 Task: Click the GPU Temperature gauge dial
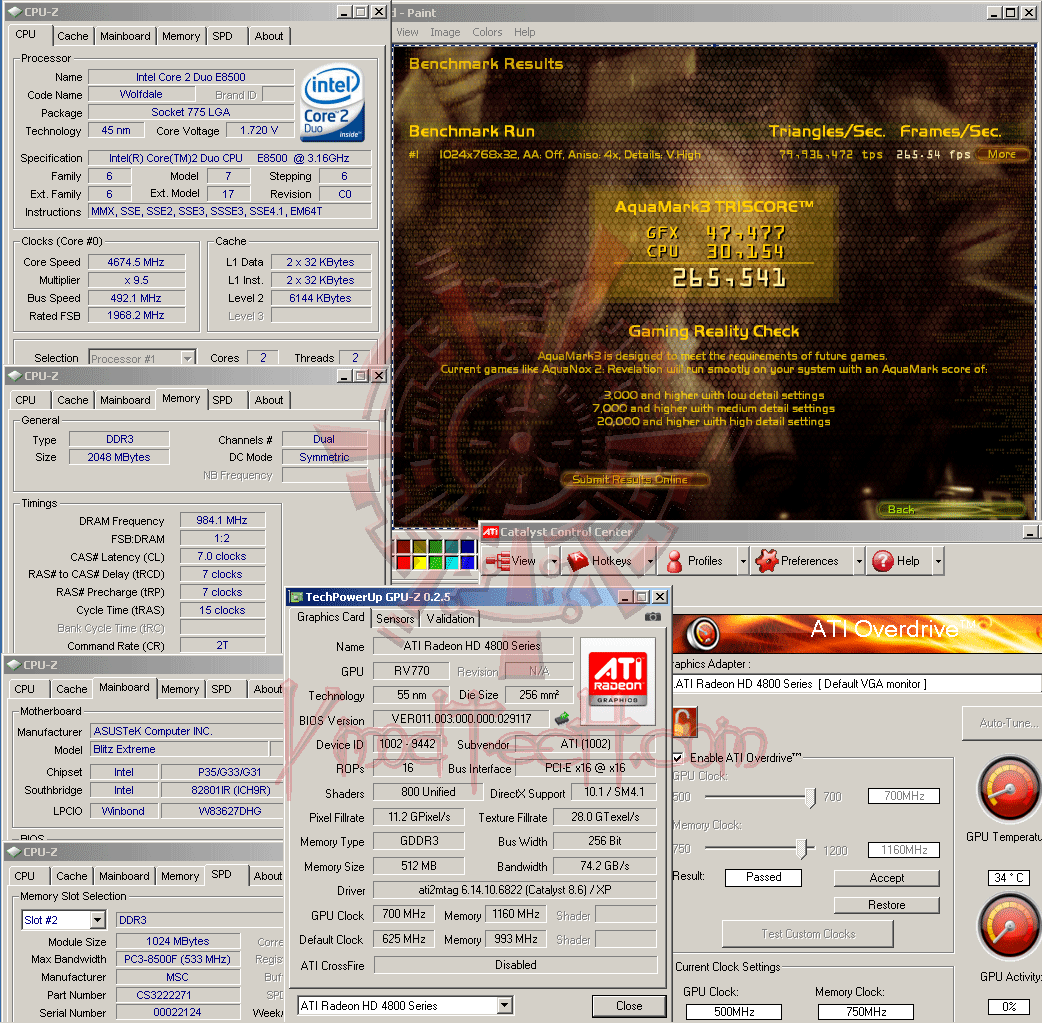click(1008, 790)
